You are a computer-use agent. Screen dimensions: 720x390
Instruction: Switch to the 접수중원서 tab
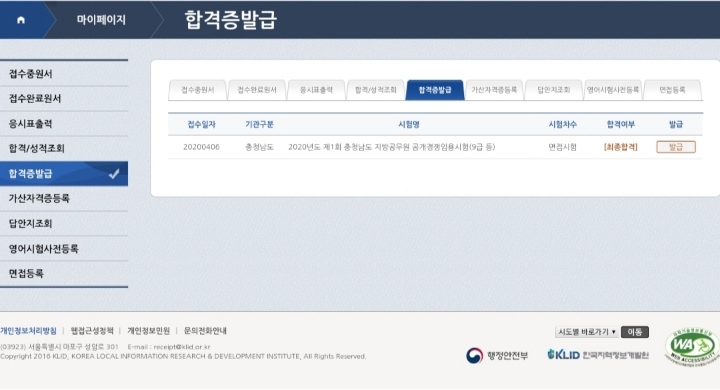tap(198, 90)
